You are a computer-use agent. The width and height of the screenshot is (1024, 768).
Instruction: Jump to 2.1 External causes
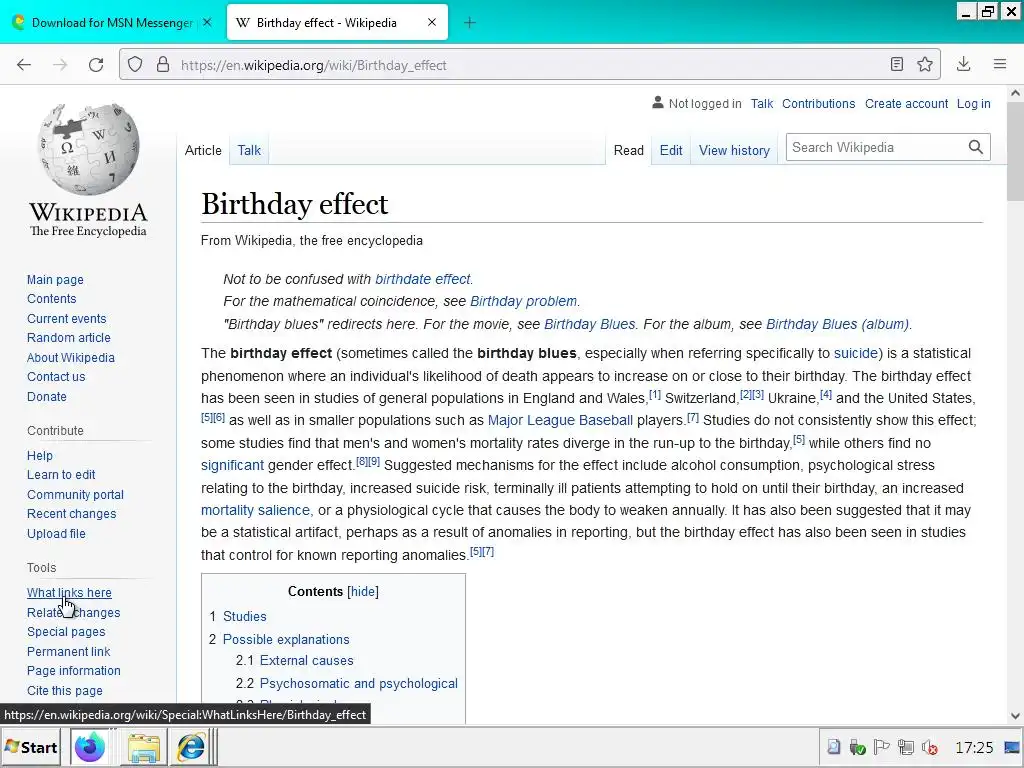(306, 660)
